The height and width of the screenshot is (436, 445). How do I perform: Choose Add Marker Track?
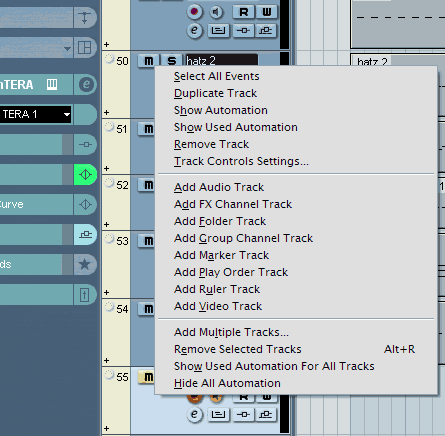click(221, 255)
